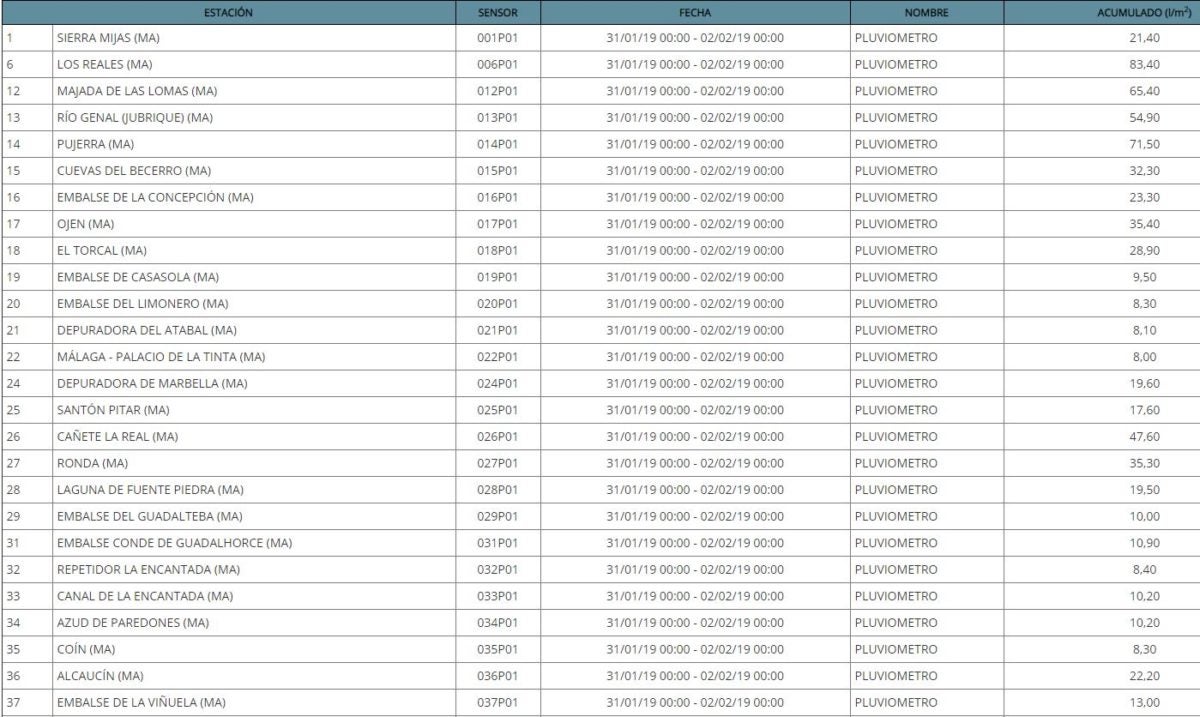Image resolution: width=1200 pixels, height=717 pixels.
Task: Click the RONDA (MA) station cell
Action: pos(92,463)
